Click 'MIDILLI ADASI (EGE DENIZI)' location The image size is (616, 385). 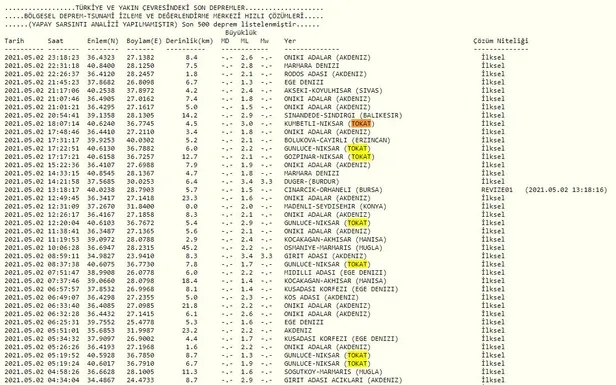coord(335,272)
